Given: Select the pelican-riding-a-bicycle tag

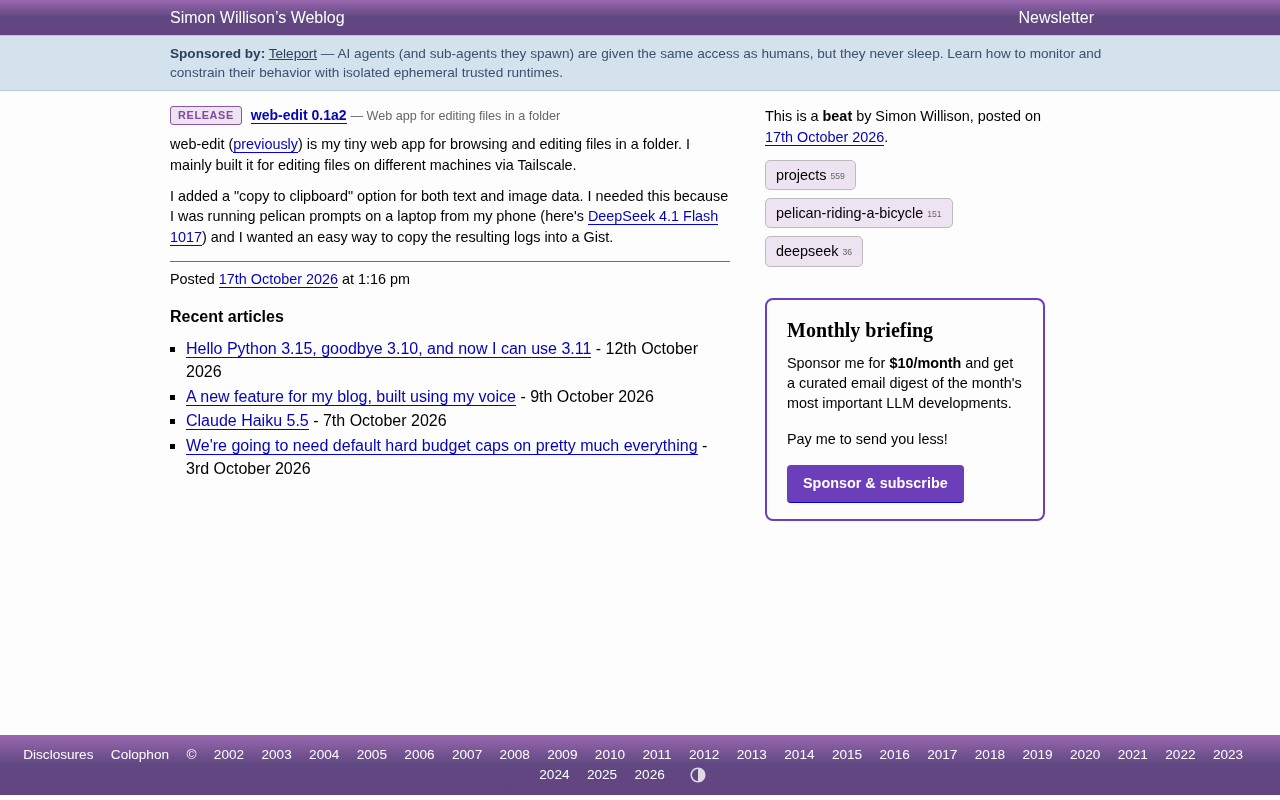Looking at the screenshot, I should click(x=859, y=213).
